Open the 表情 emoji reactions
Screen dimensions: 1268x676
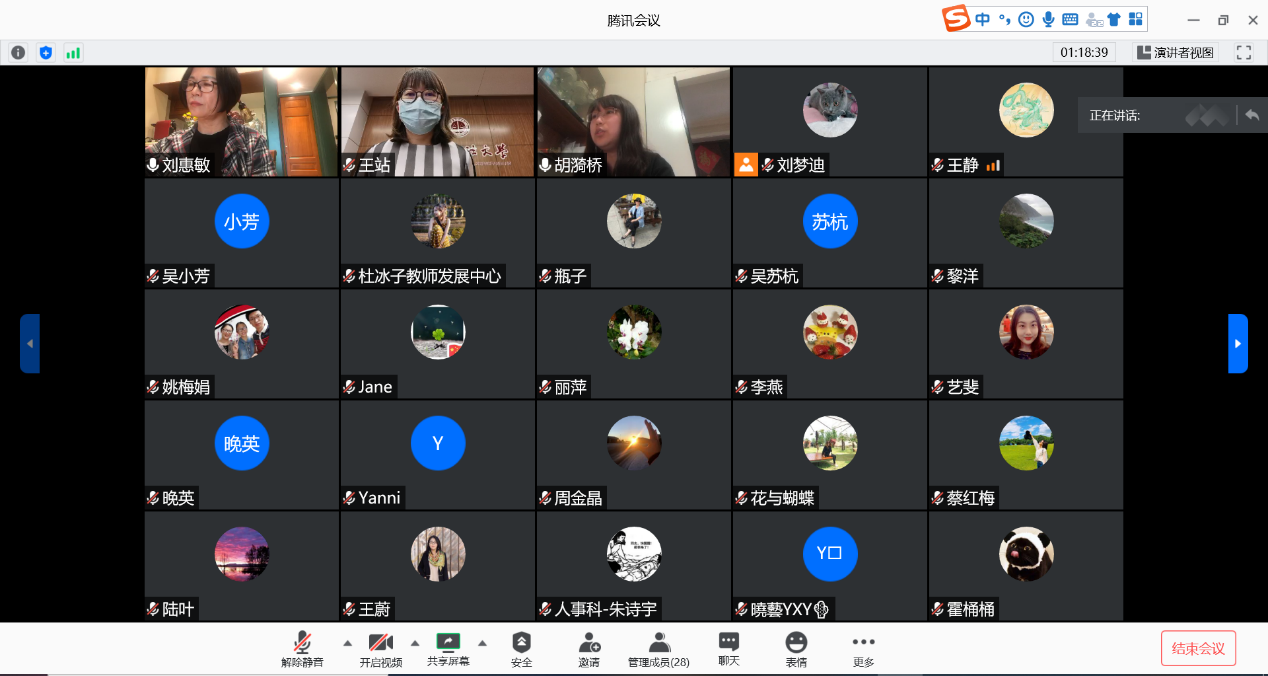(796, 649)
